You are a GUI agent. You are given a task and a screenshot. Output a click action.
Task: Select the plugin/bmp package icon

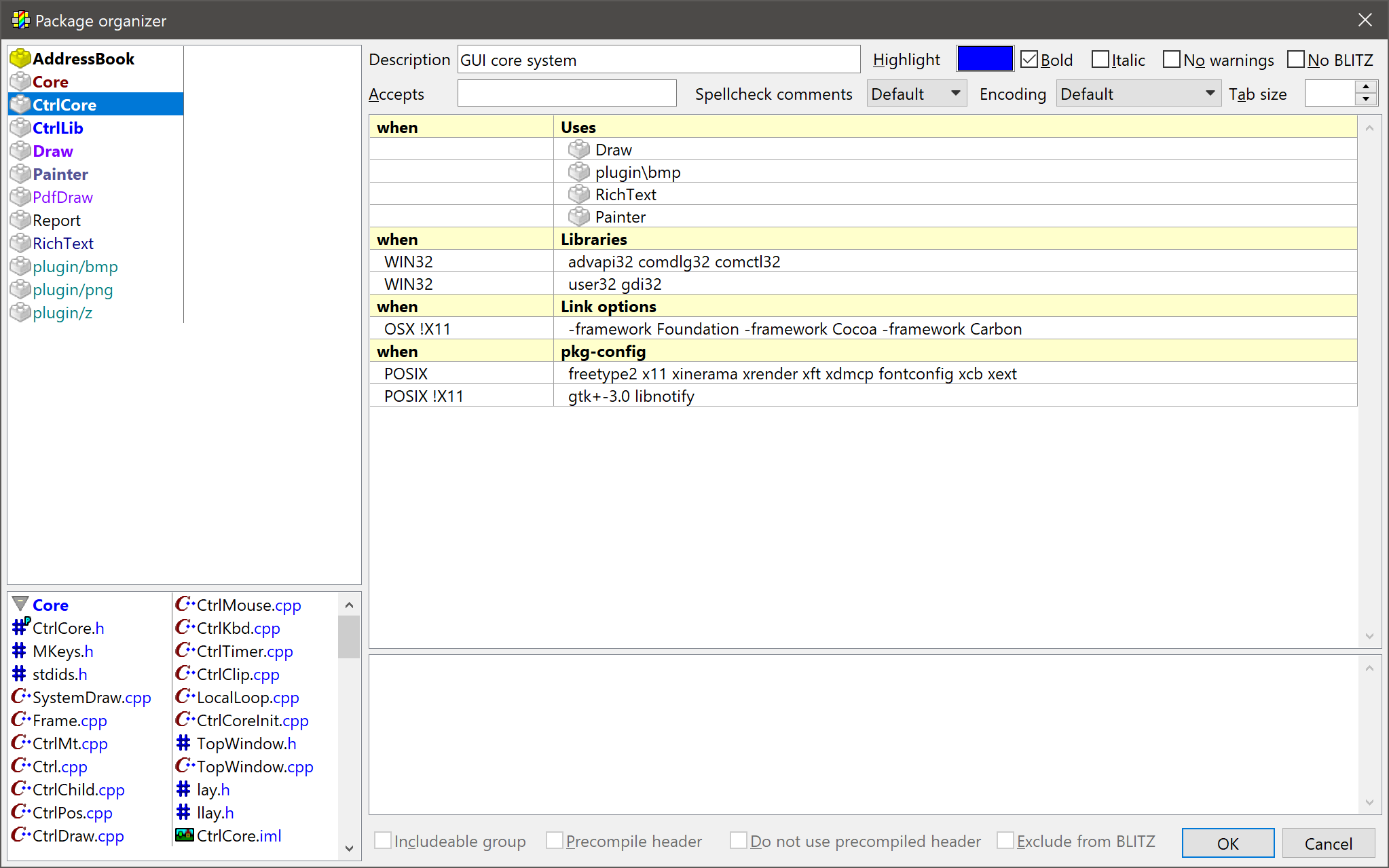click(20, 267)
